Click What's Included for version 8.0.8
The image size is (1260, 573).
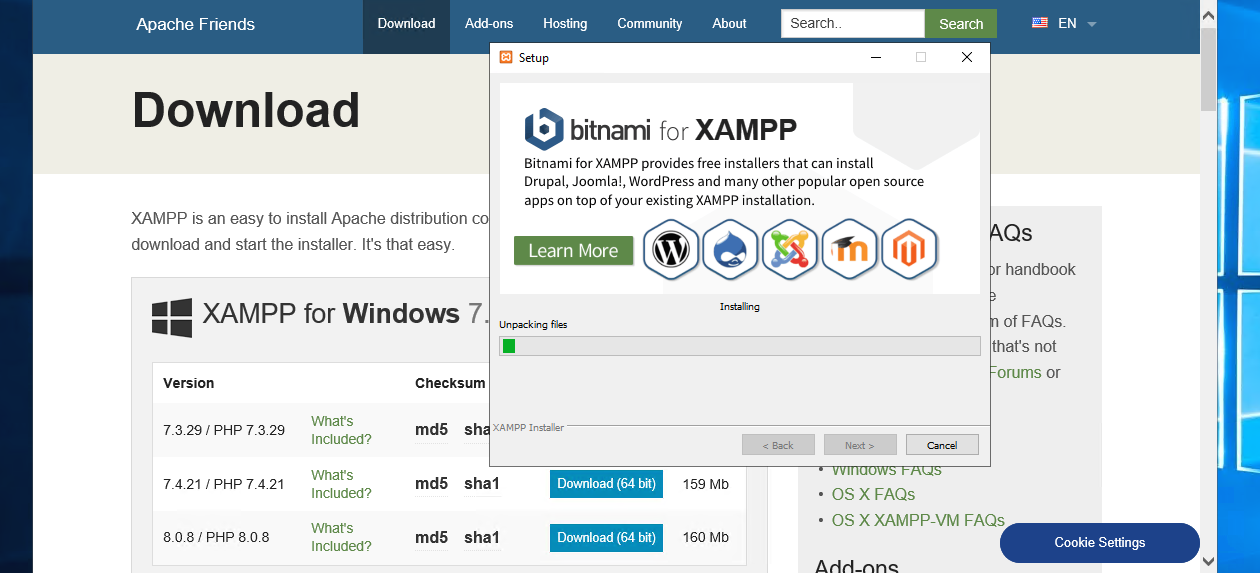coord(341,537)
